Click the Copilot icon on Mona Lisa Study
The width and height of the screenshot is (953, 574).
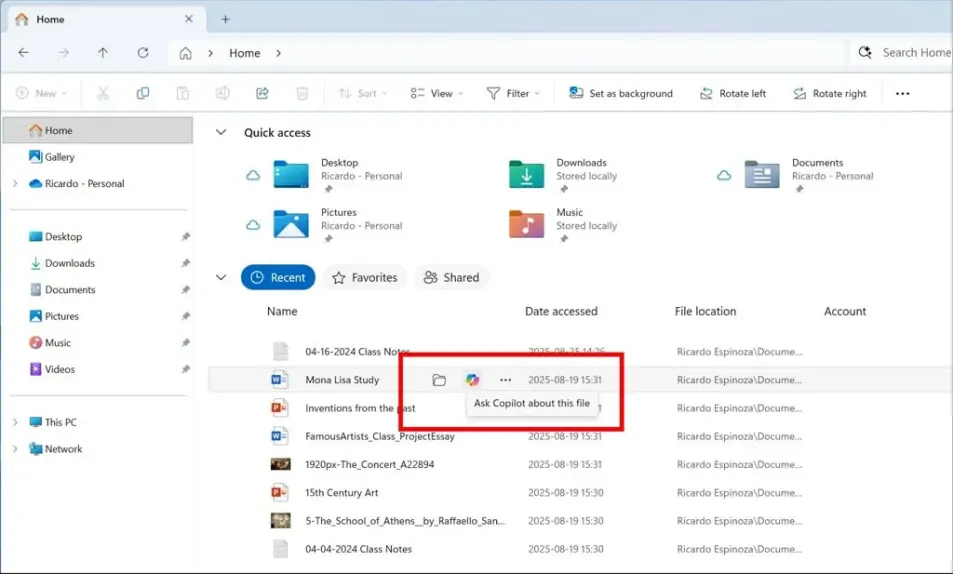coord(472,380)
